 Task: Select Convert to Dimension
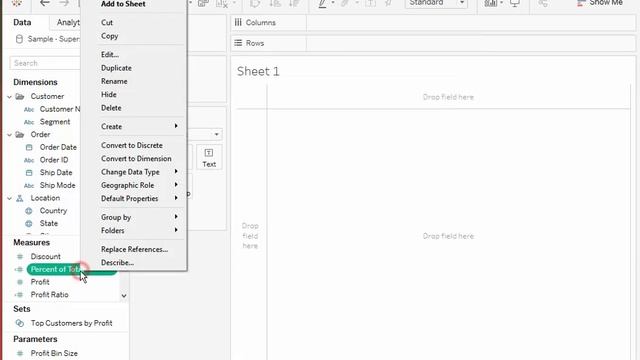click(x=136, y=158)
